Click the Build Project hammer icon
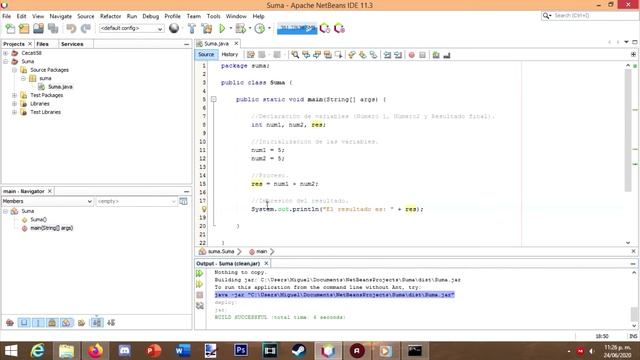 (192, 29)
